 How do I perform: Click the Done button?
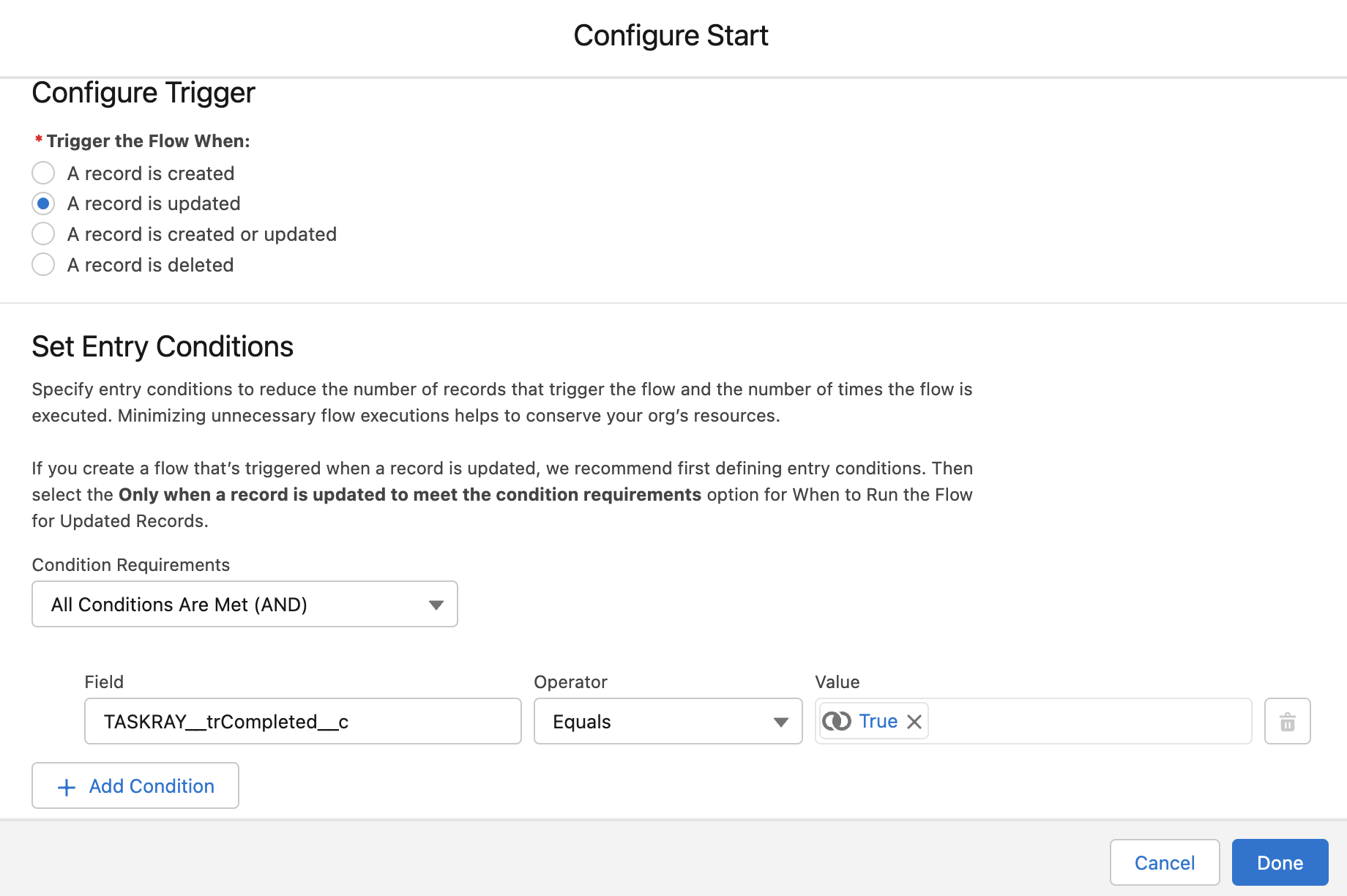(1279, 862)
